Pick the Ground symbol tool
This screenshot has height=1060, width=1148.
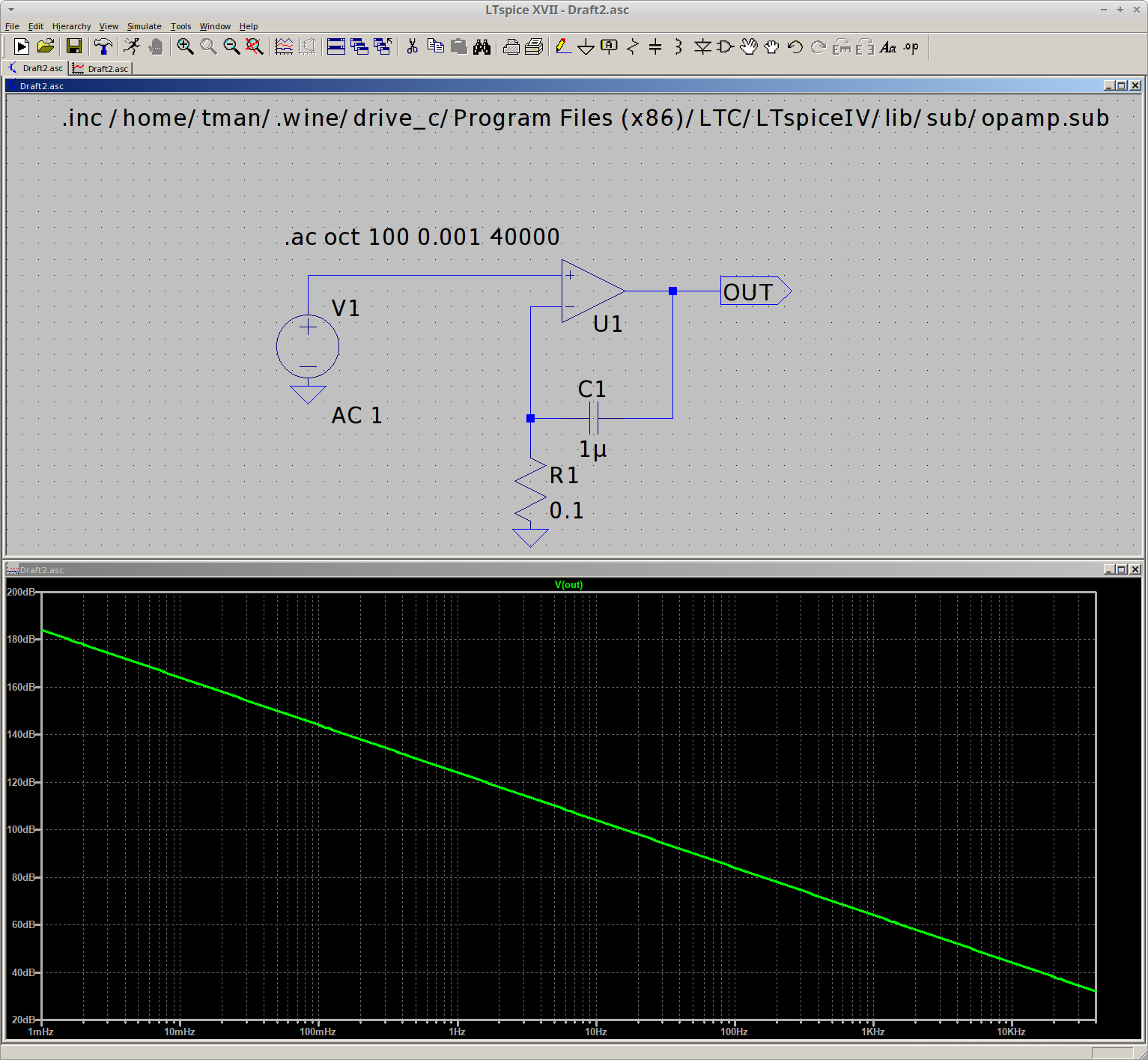[586, 46]
